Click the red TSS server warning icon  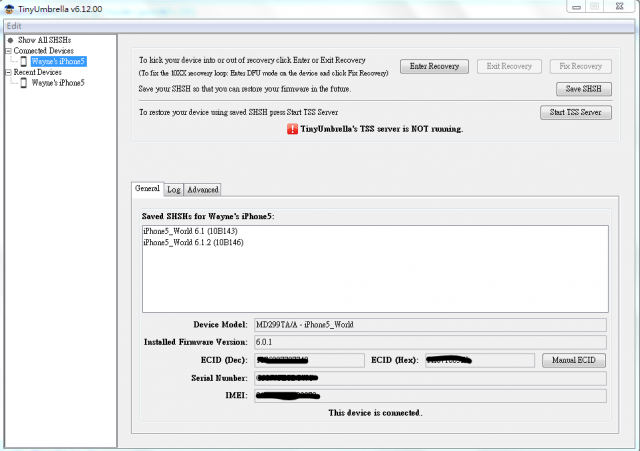pyautogui.click(x=292, y=129)
